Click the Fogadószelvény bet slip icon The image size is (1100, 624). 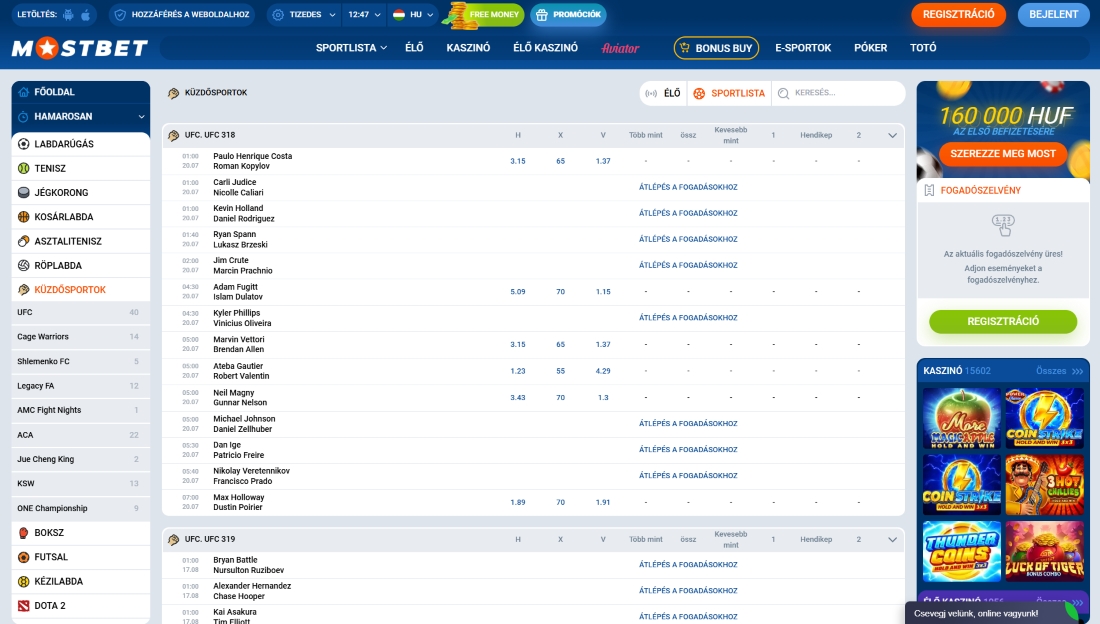pos(930,190)
